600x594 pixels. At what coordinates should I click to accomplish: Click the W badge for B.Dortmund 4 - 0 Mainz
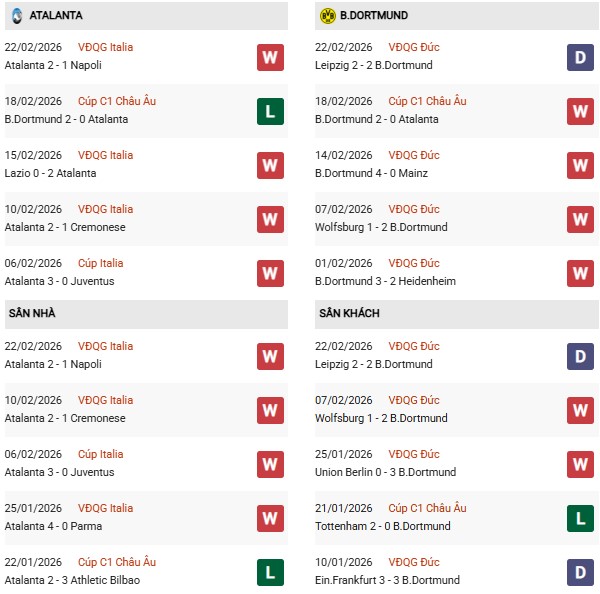click(581, 165)
